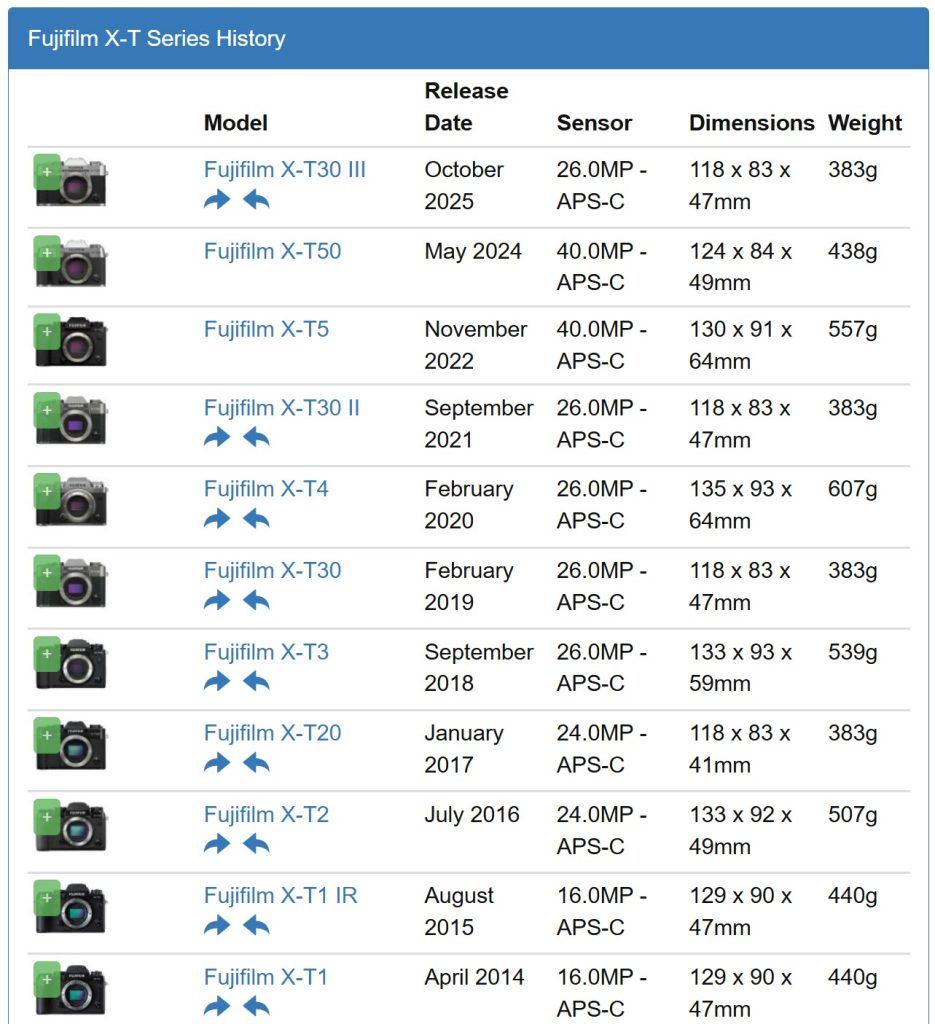
Task: Click the left-pointing arrow under Fujifilm X-T30 II
Action: [x=256, y=438]
